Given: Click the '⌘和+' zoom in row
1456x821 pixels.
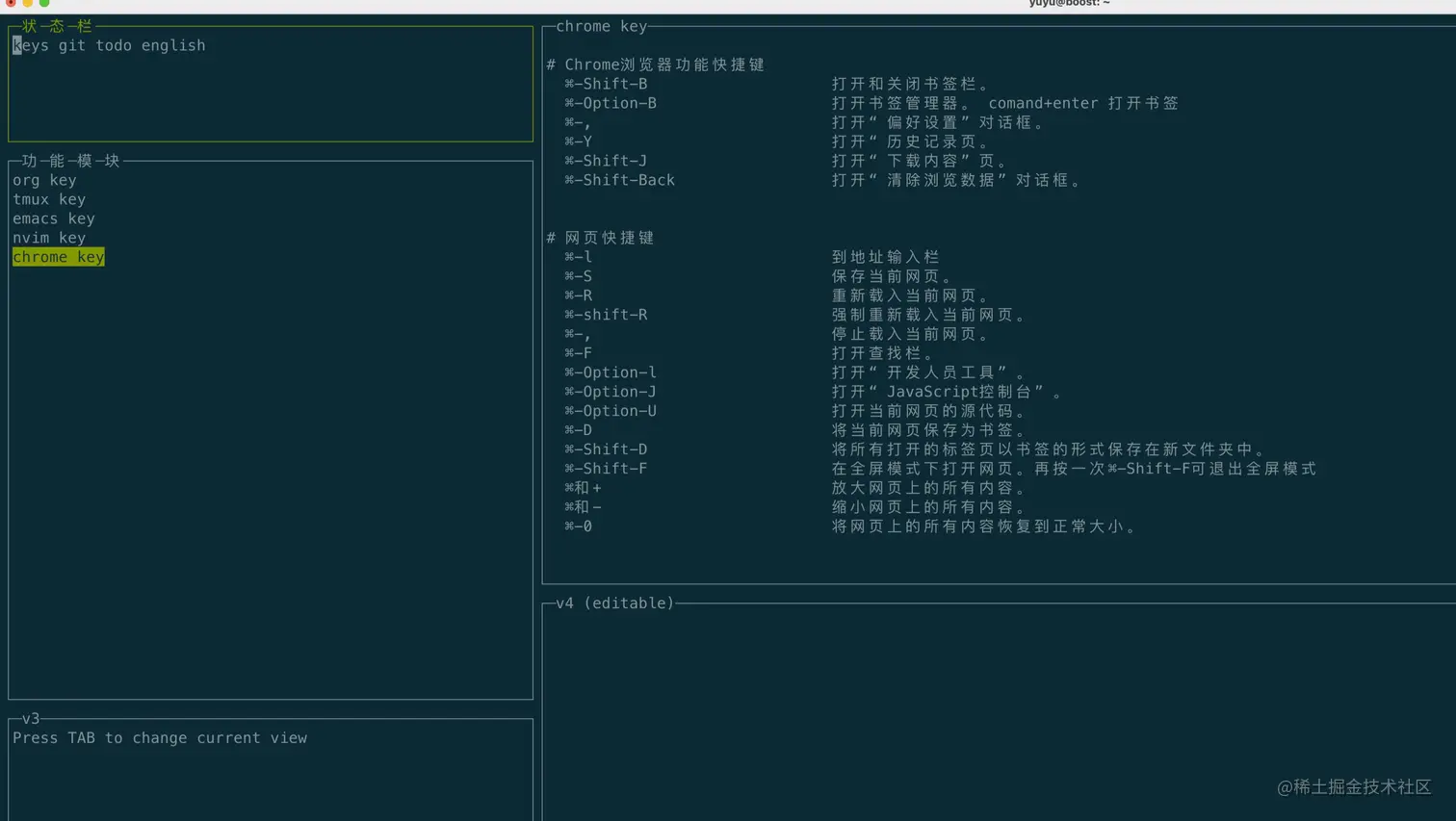Looking at the screenshot, I should click(795, 488).
